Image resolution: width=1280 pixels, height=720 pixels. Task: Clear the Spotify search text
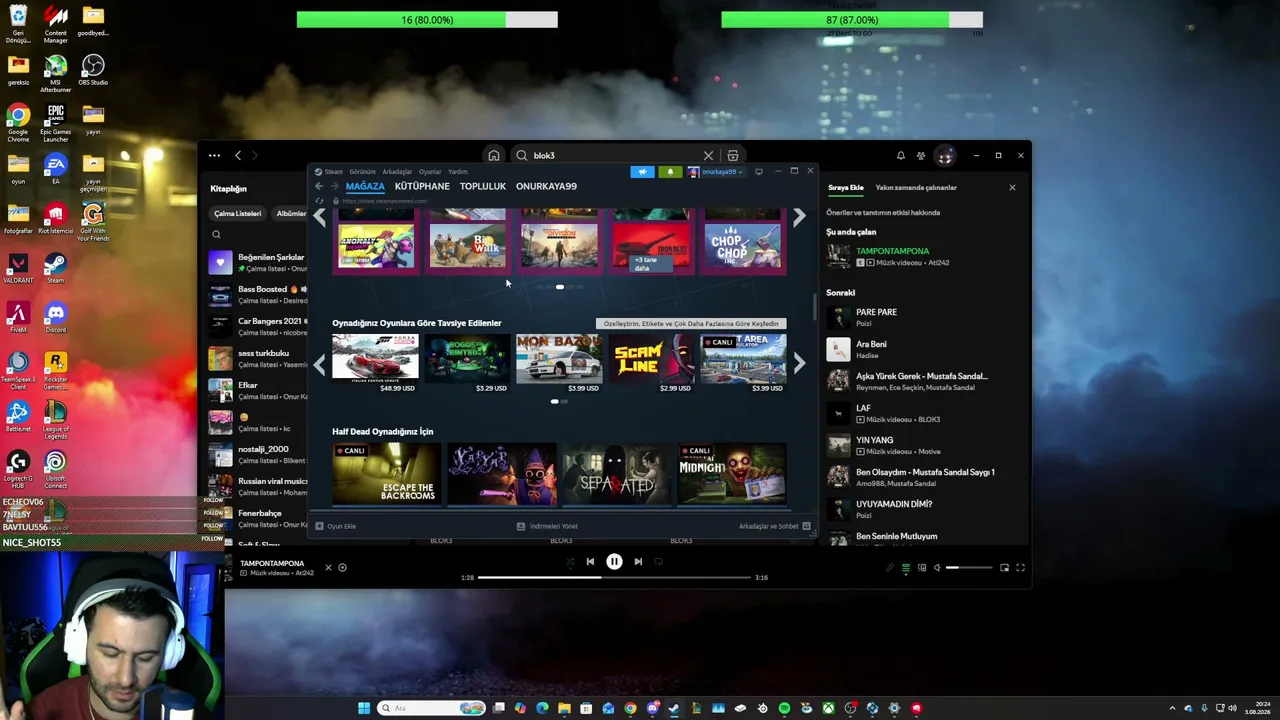click(708, 155)
